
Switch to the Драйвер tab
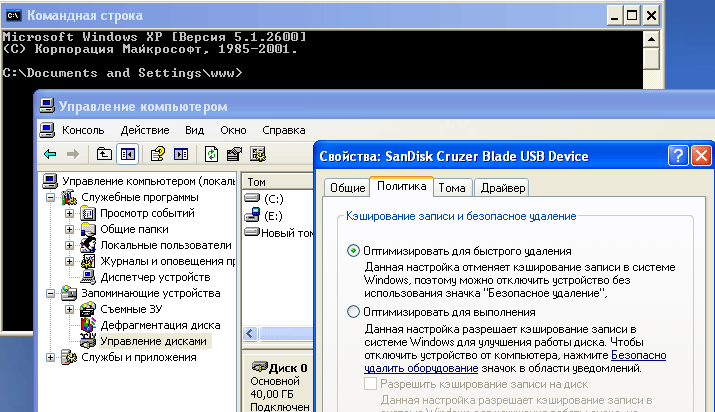pyautogui.click(x=503, y=188)
